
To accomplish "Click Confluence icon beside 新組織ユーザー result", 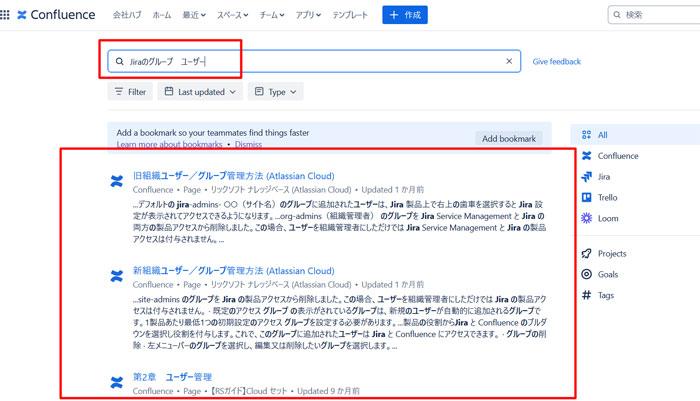I will 117,276.
